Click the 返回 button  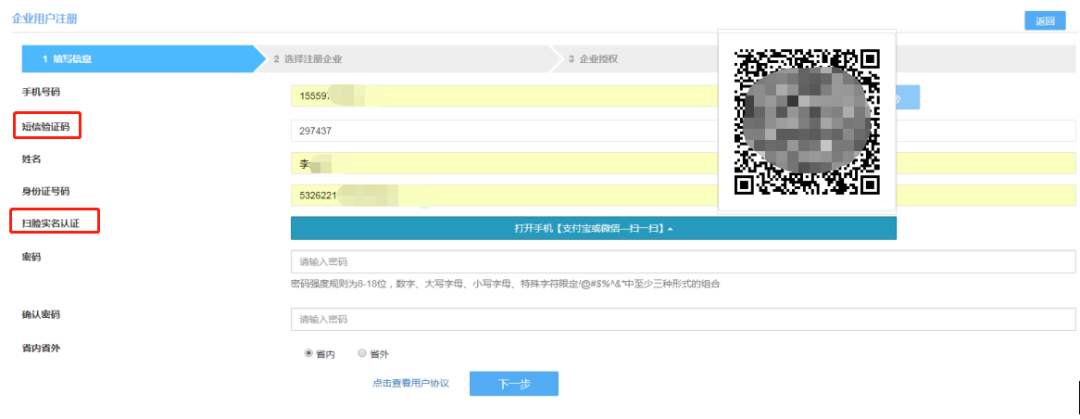1044,21
